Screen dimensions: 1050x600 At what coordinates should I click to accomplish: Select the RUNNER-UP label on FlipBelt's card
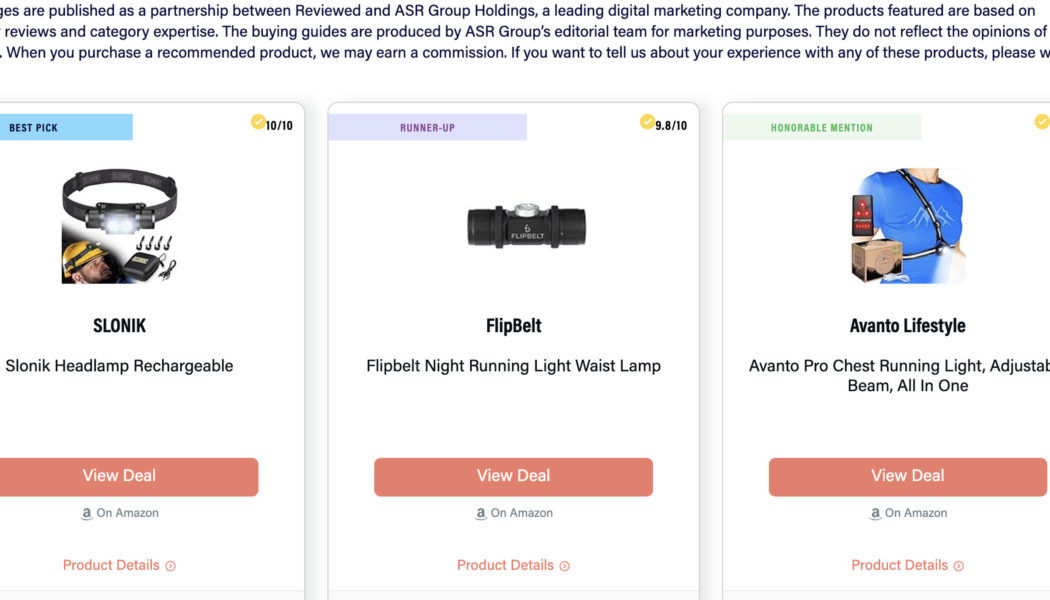click(427, 127)
